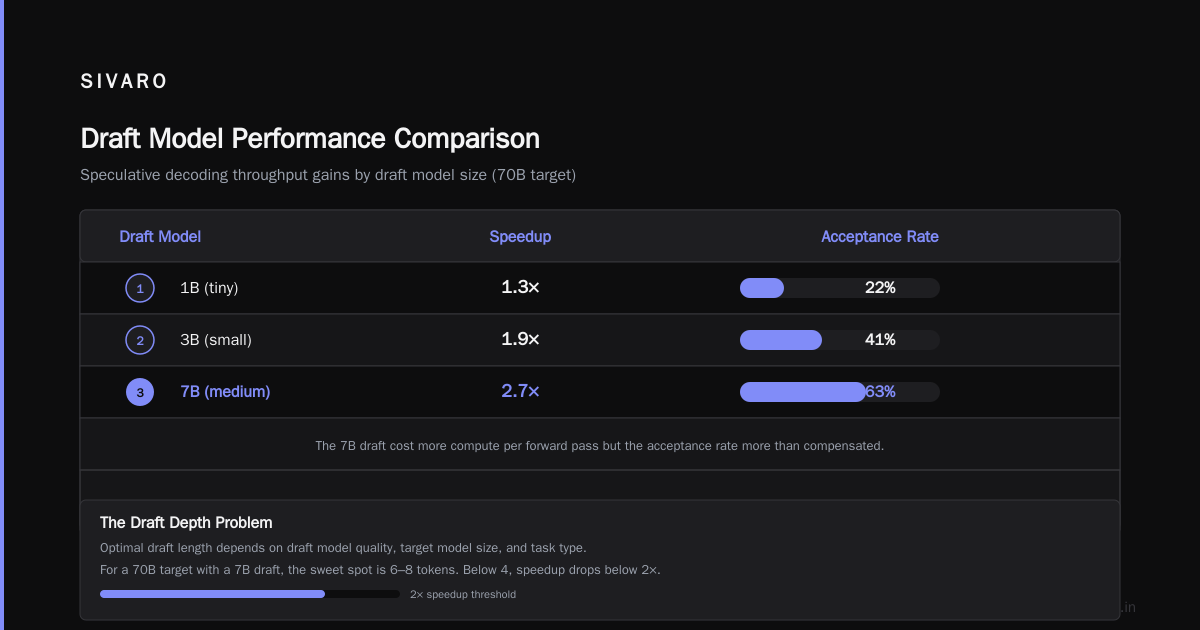The width and height of the screenshot is (1200, 630).
Task: Click the Draft Model column header
Action: (160, 237)
